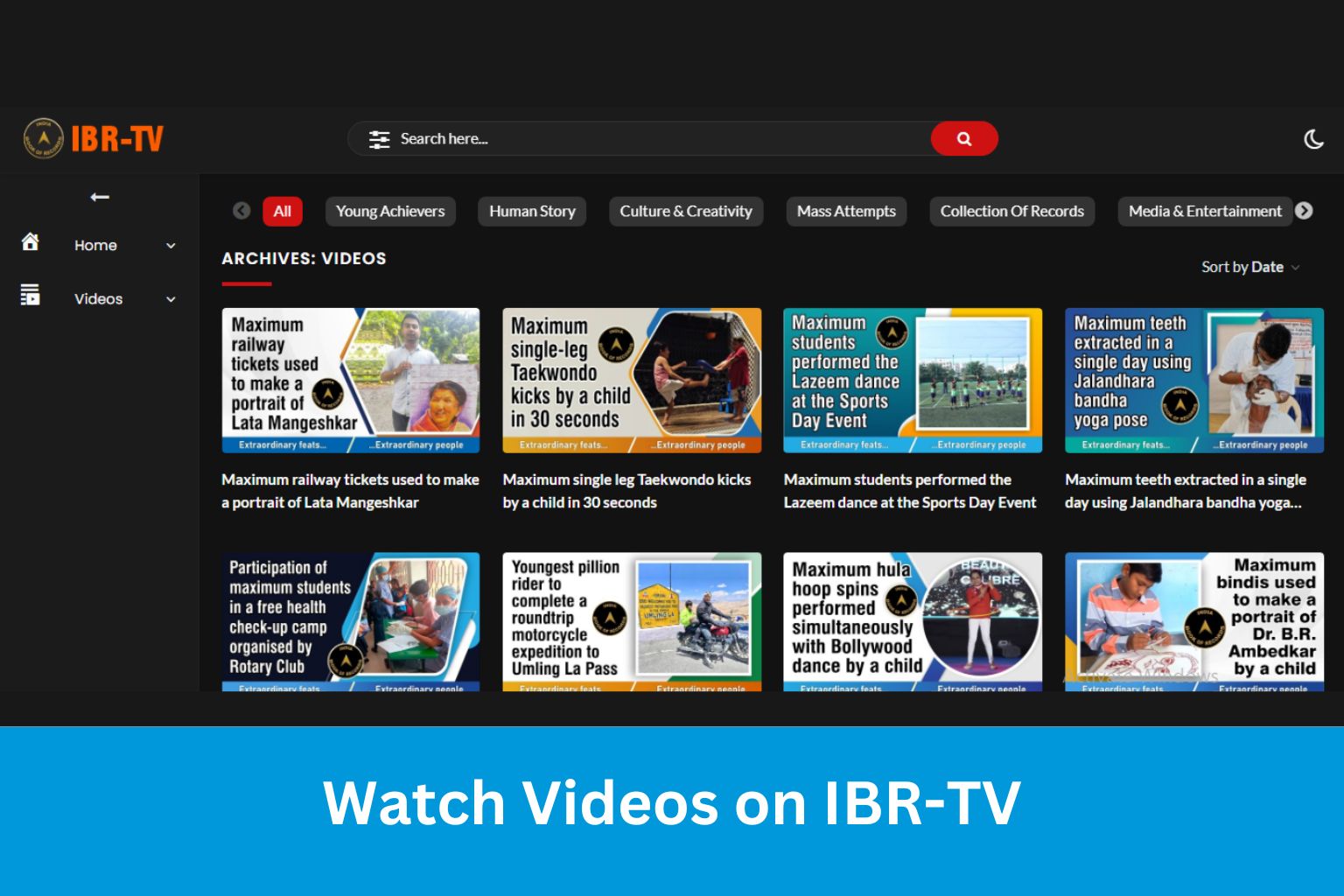
Task: Click the hula hoop spins video thumbnail
Action: (912, 621)
